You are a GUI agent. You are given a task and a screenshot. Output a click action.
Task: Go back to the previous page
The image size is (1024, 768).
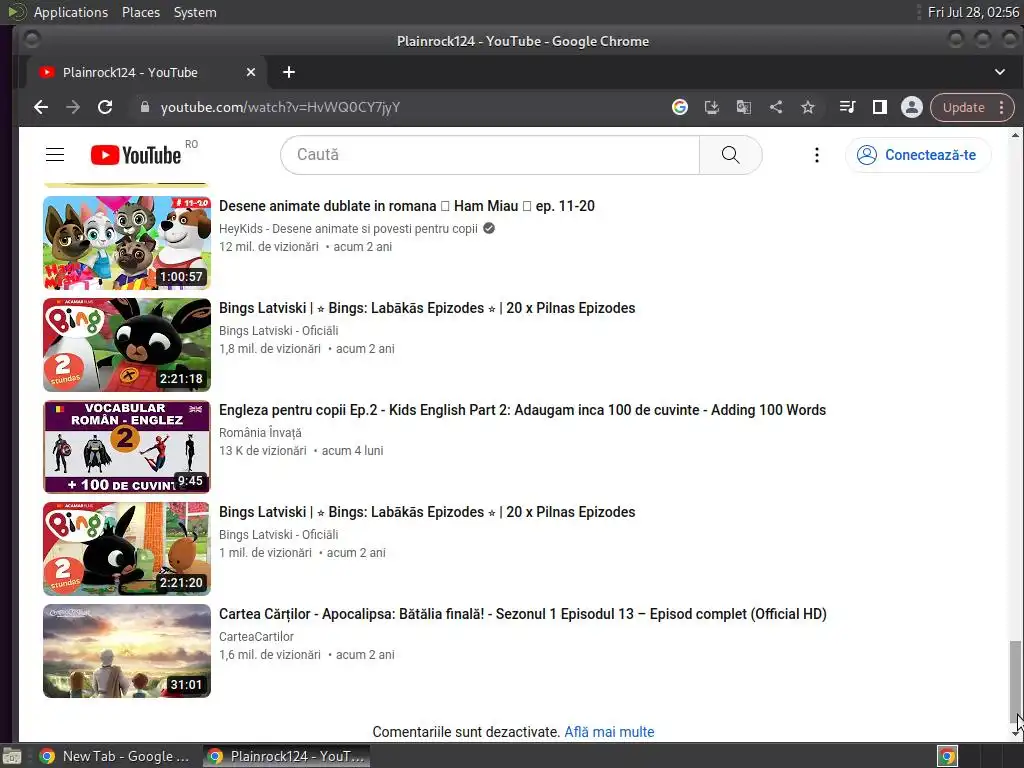pyautogui.click(x=41, y=107)
